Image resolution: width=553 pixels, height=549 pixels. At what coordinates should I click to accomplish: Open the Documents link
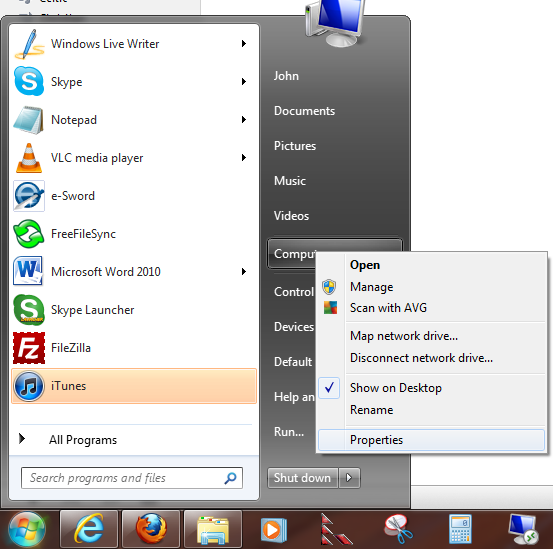pos(304,111)
